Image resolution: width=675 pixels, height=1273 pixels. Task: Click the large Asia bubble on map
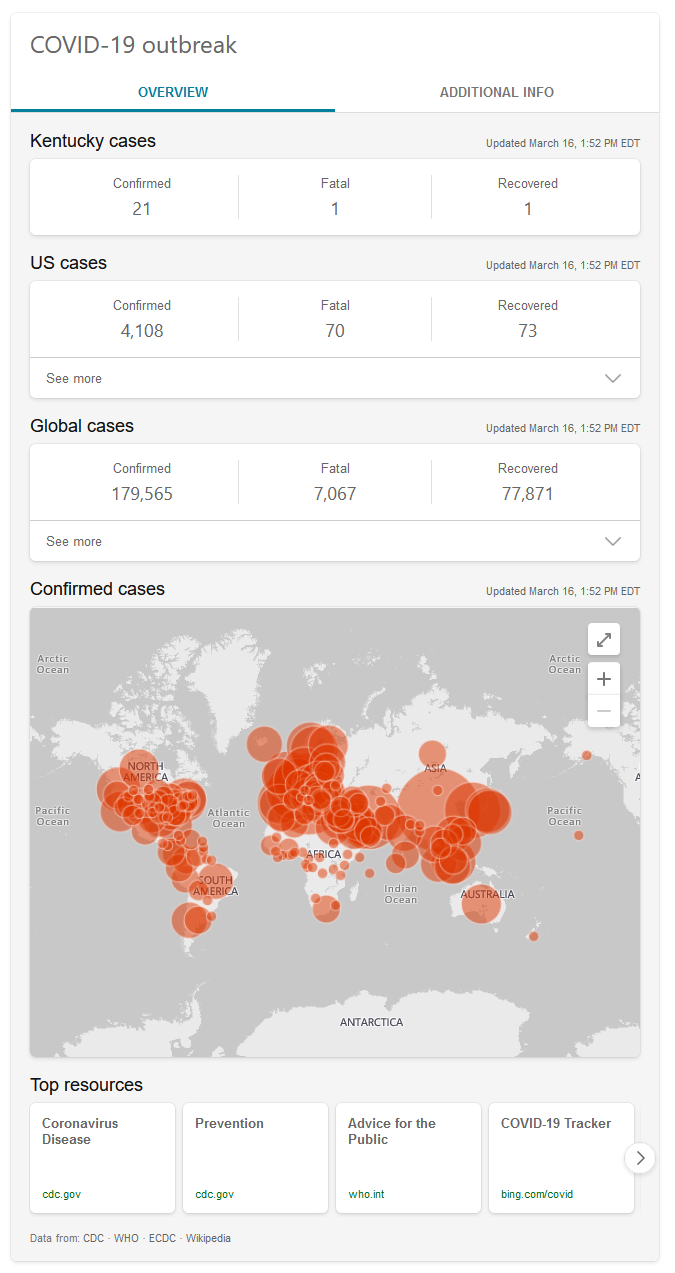click(x=430, y=795)
